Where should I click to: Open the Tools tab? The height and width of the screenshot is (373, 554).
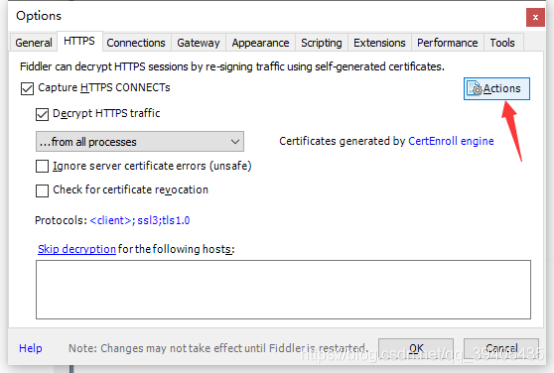coord(502,43)
